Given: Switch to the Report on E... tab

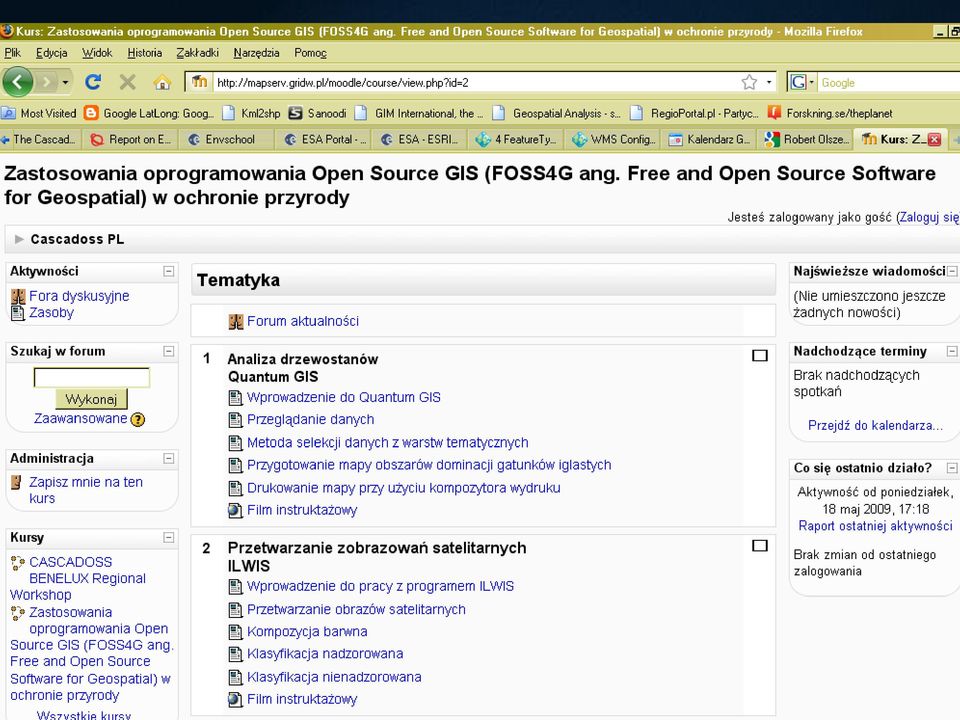Looking at the screenshot, I should [x=131, y=140].
